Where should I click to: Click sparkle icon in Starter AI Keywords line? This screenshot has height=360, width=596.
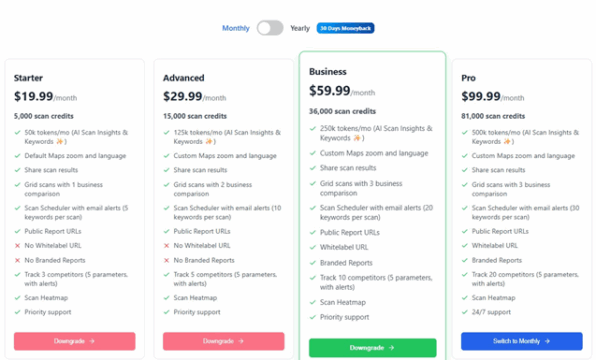(60, 141)
